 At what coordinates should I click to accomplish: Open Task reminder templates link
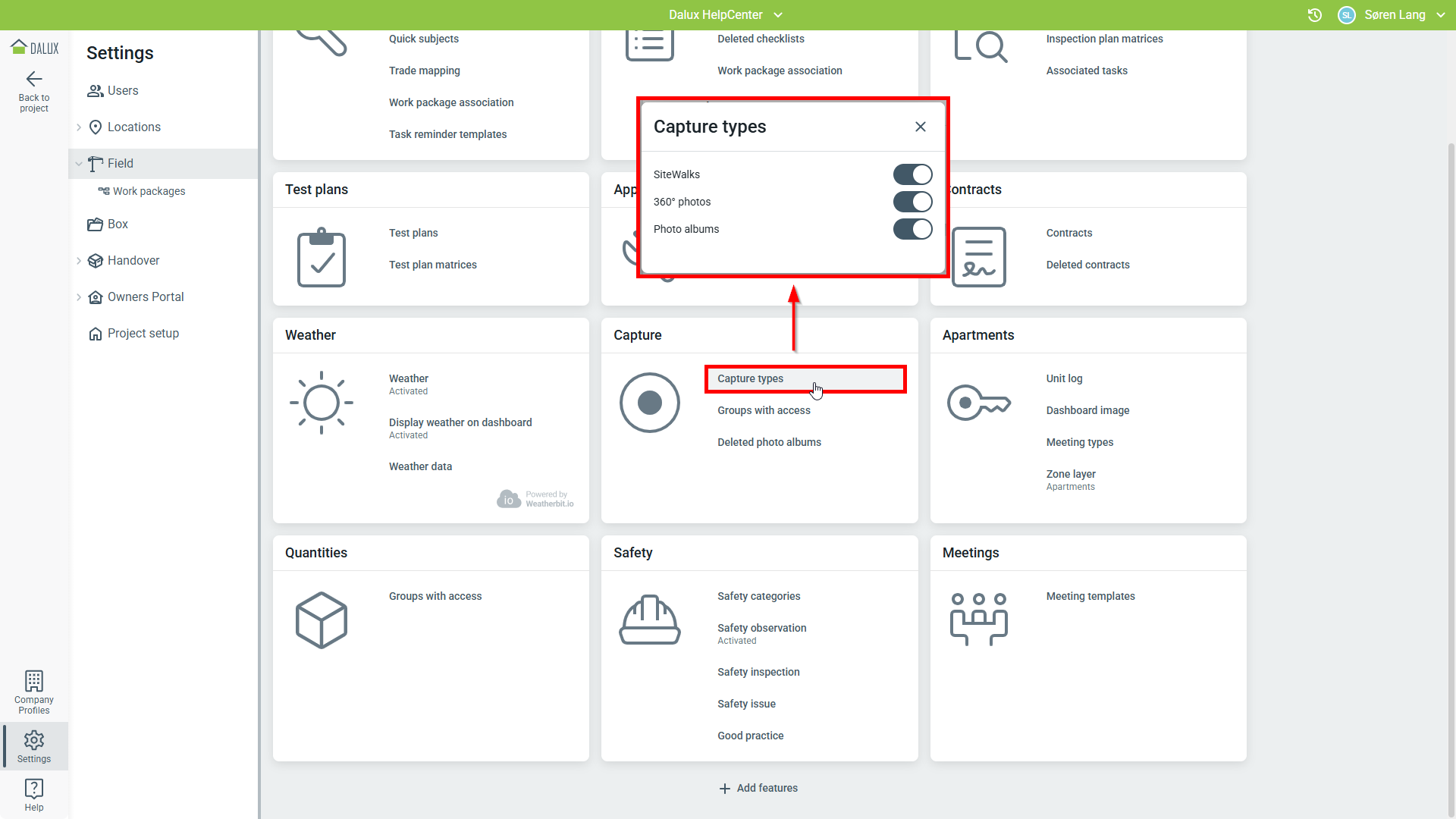point(447,134)
